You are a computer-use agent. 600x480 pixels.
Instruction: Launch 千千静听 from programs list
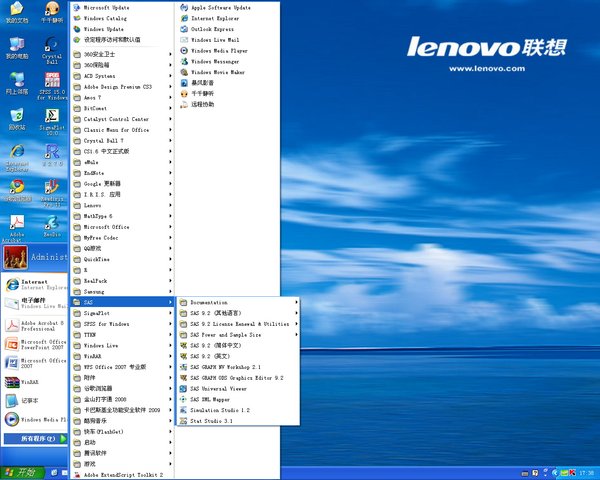coord(227,93)
